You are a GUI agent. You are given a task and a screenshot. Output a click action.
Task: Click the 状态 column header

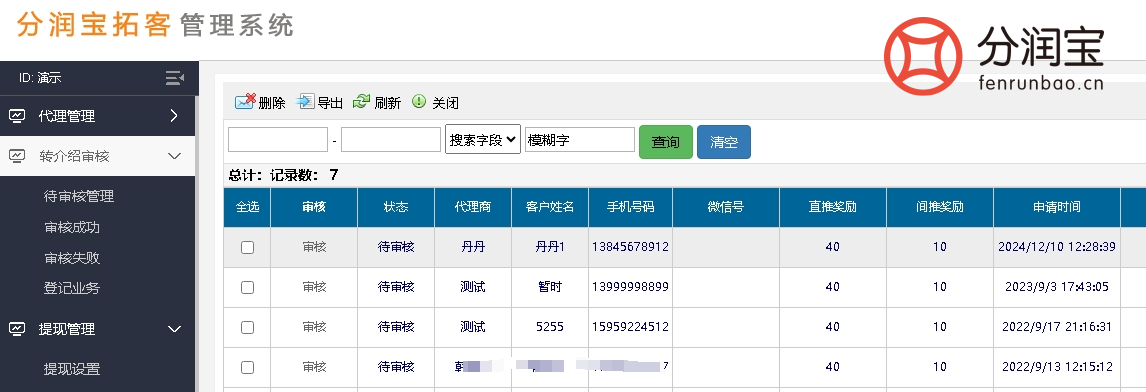[x=396, y=207]
